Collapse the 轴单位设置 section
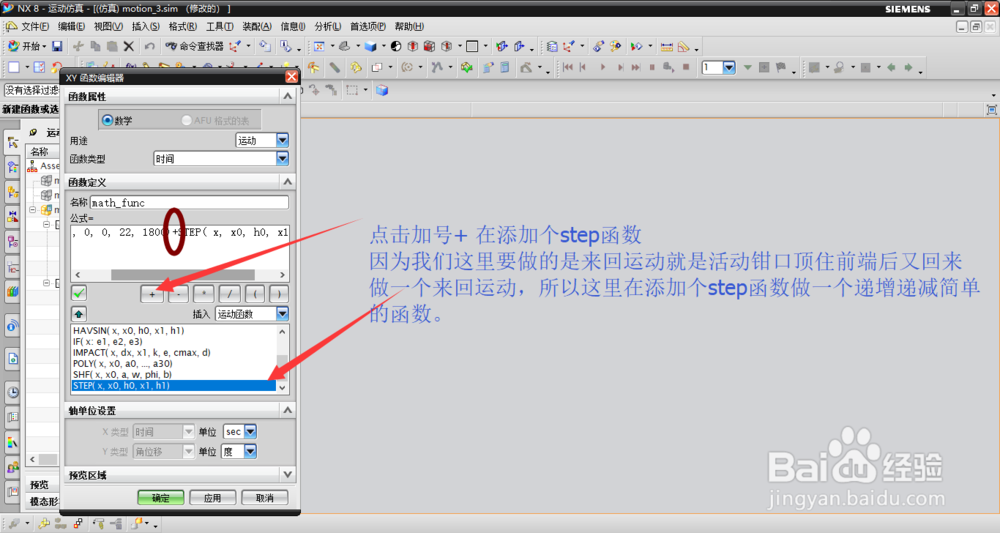The image size is (1000, 533). coord(288,410)
